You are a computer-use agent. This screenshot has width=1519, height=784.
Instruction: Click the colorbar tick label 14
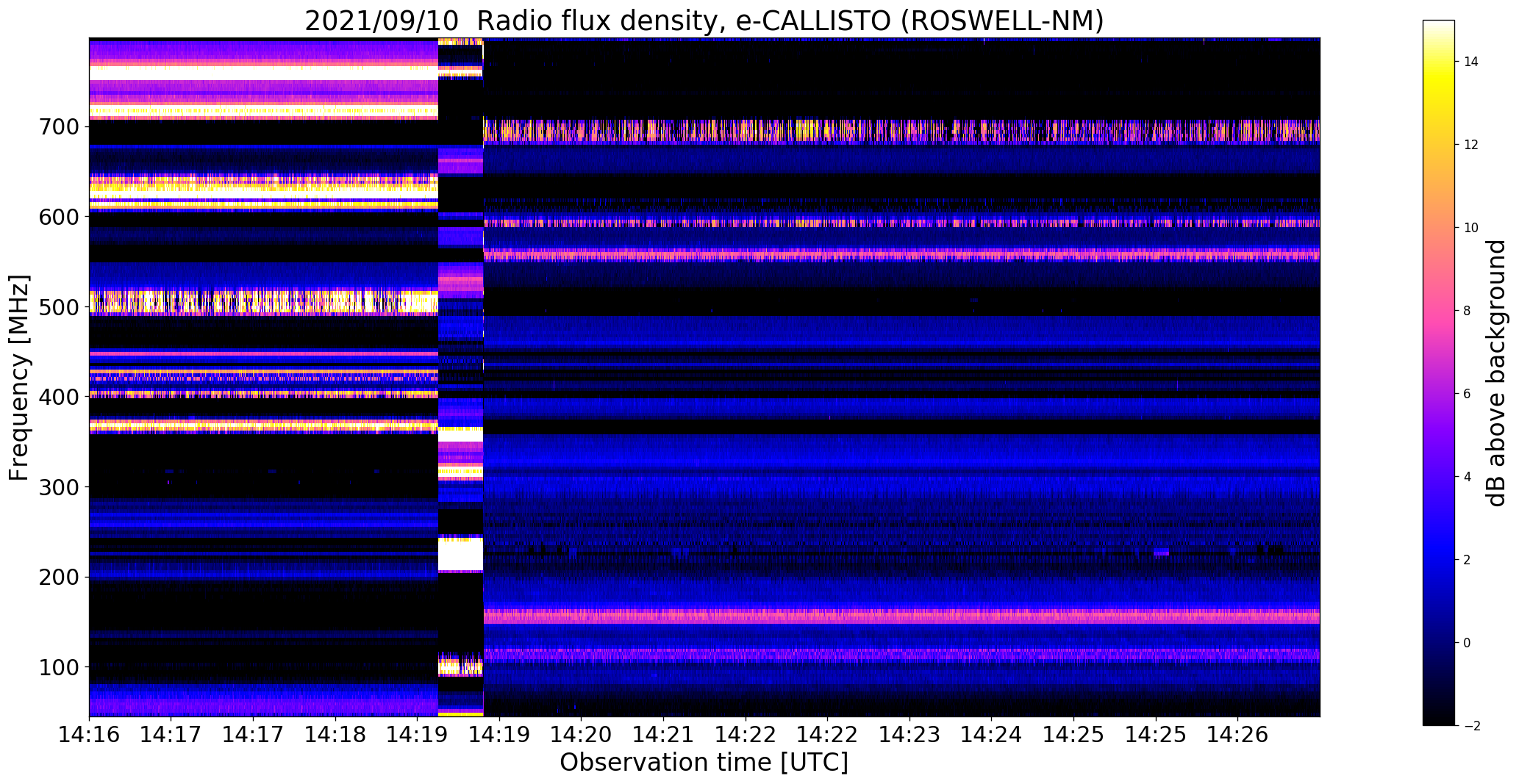(1472, 62)
